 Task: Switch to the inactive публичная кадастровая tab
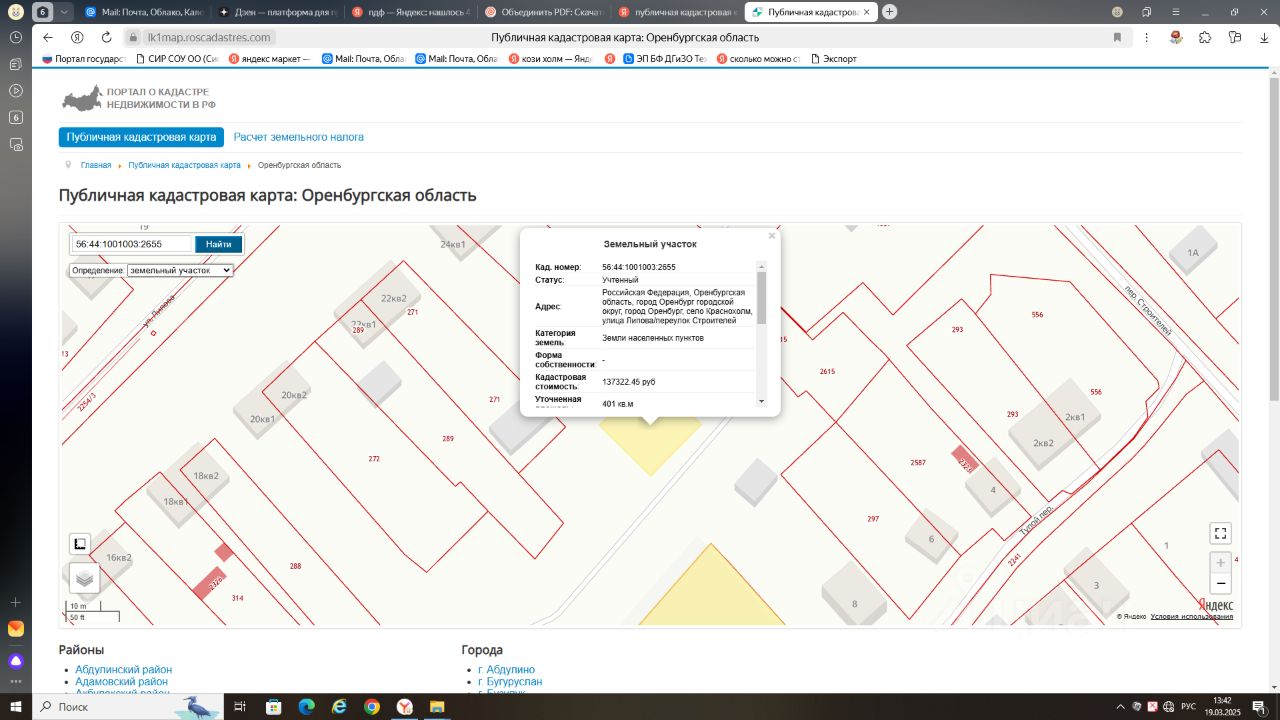click(678, 12)
